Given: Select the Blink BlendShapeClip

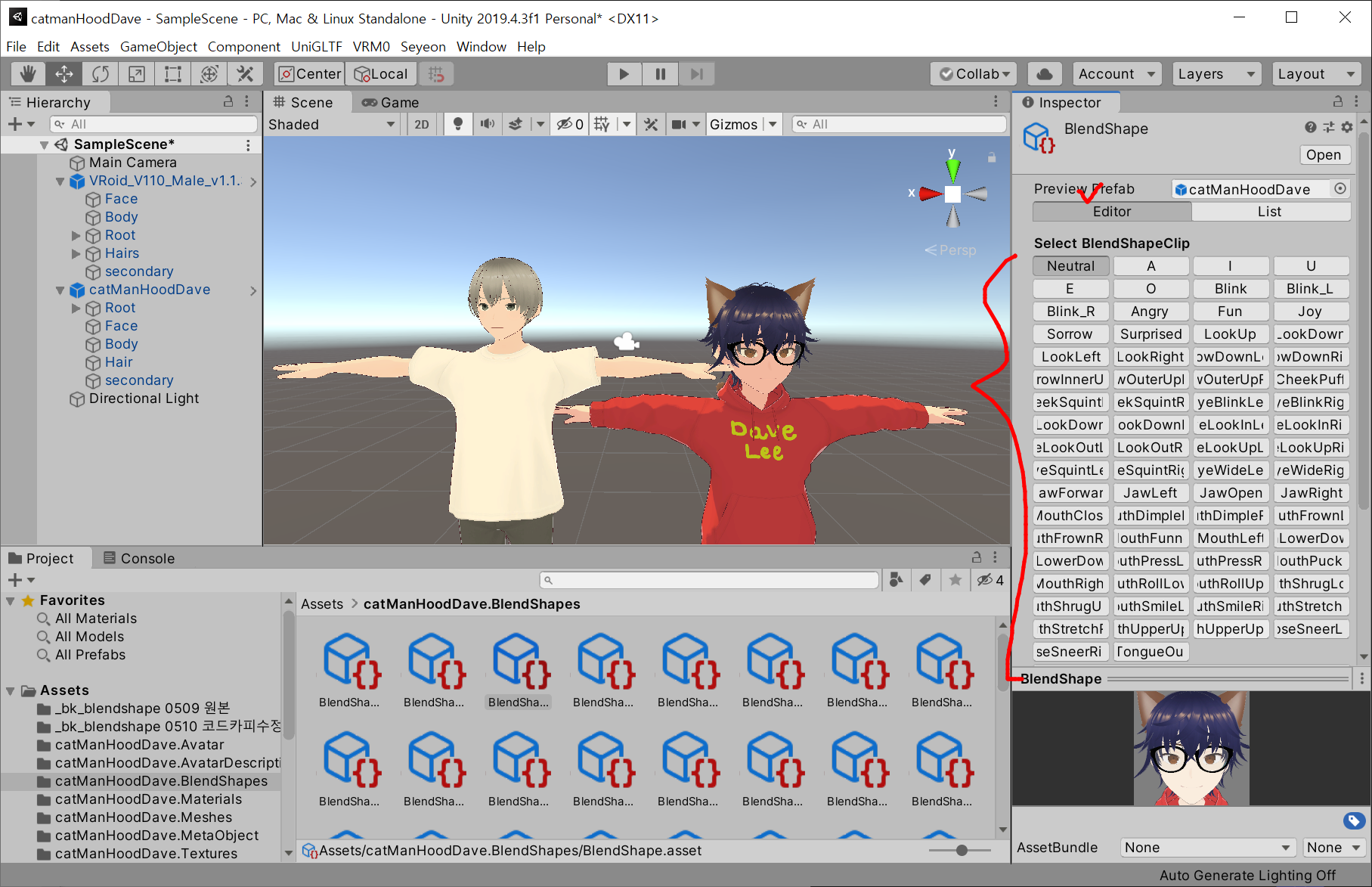Looking at the screenshot, I should click(x=1231, y=289).
